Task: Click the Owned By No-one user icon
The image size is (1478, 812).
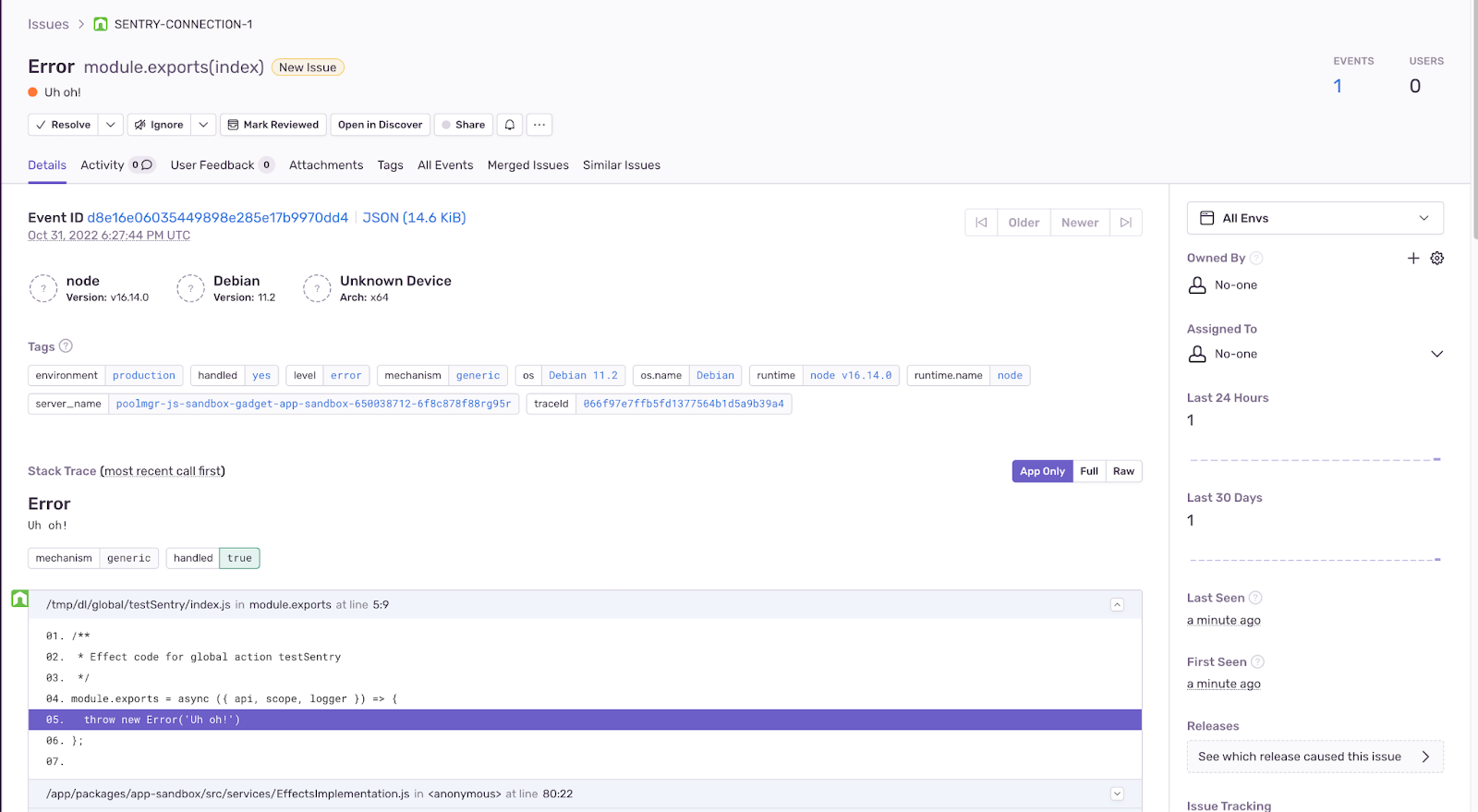Action: click(x=1197, y=285)
